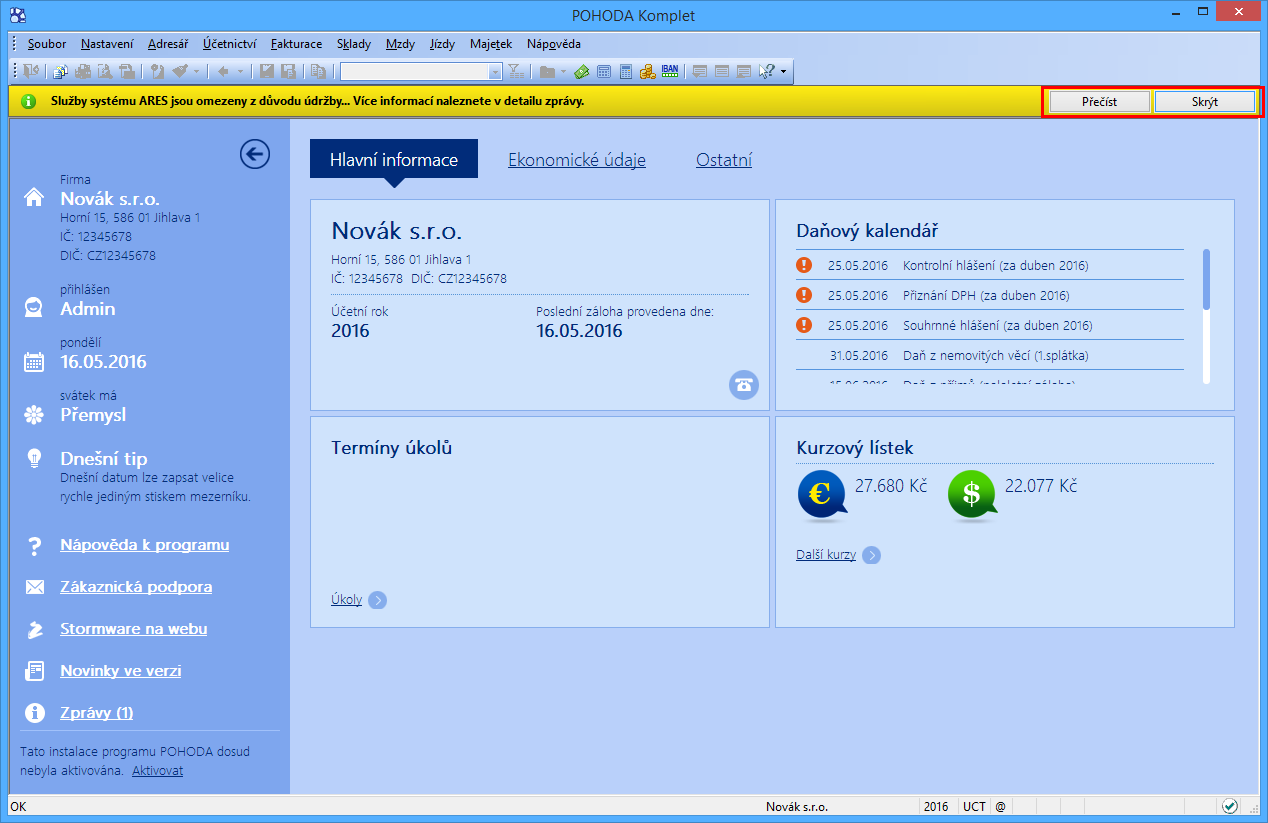Viewport: 1268px width, 823px height.
Task: Expand the dropdown arrow beside the folder icon
Action: (563, 71)
